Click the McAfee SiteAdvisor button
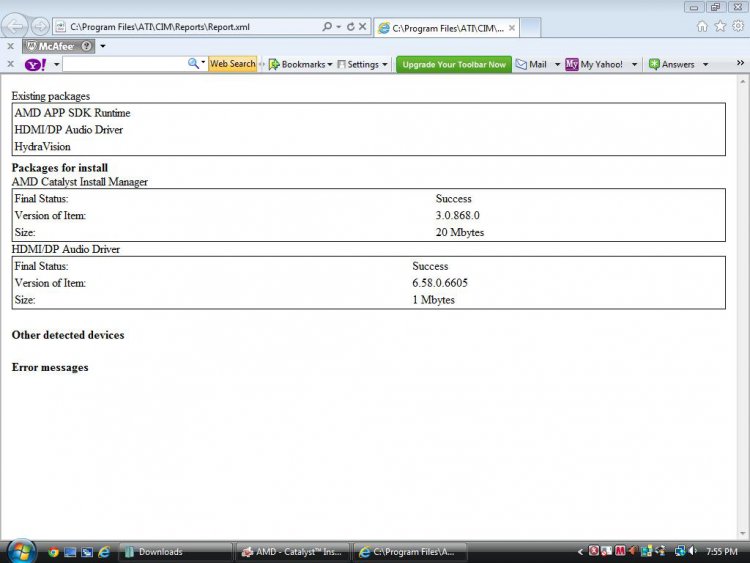This screenshot has height=563, width=750. (x=52, y=46)
